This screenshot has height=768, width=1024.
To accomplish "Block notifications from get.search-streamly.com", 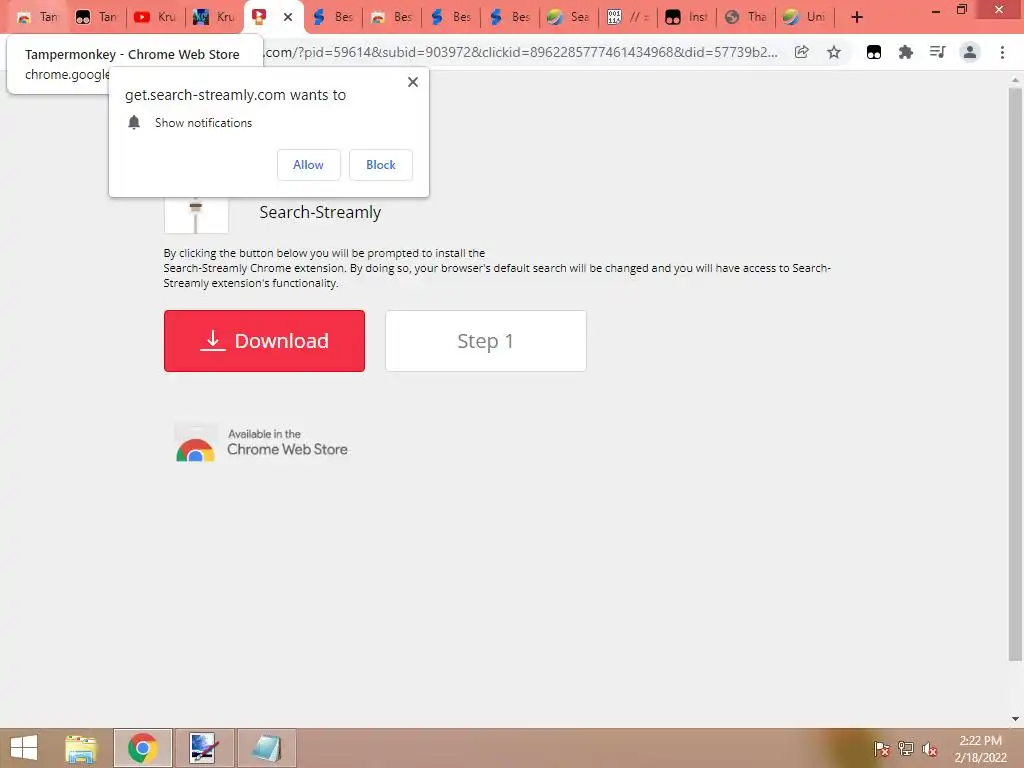I will pos(381,165).
